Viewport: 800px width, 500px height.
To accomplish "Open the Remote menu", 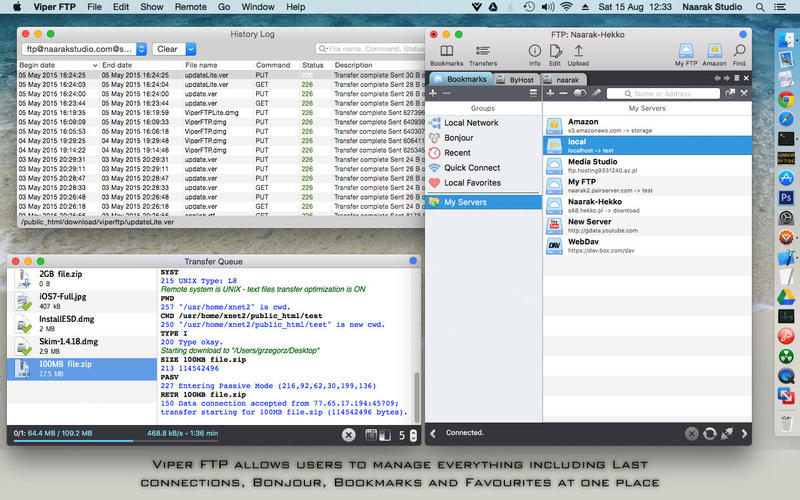I will pos(190,7).
